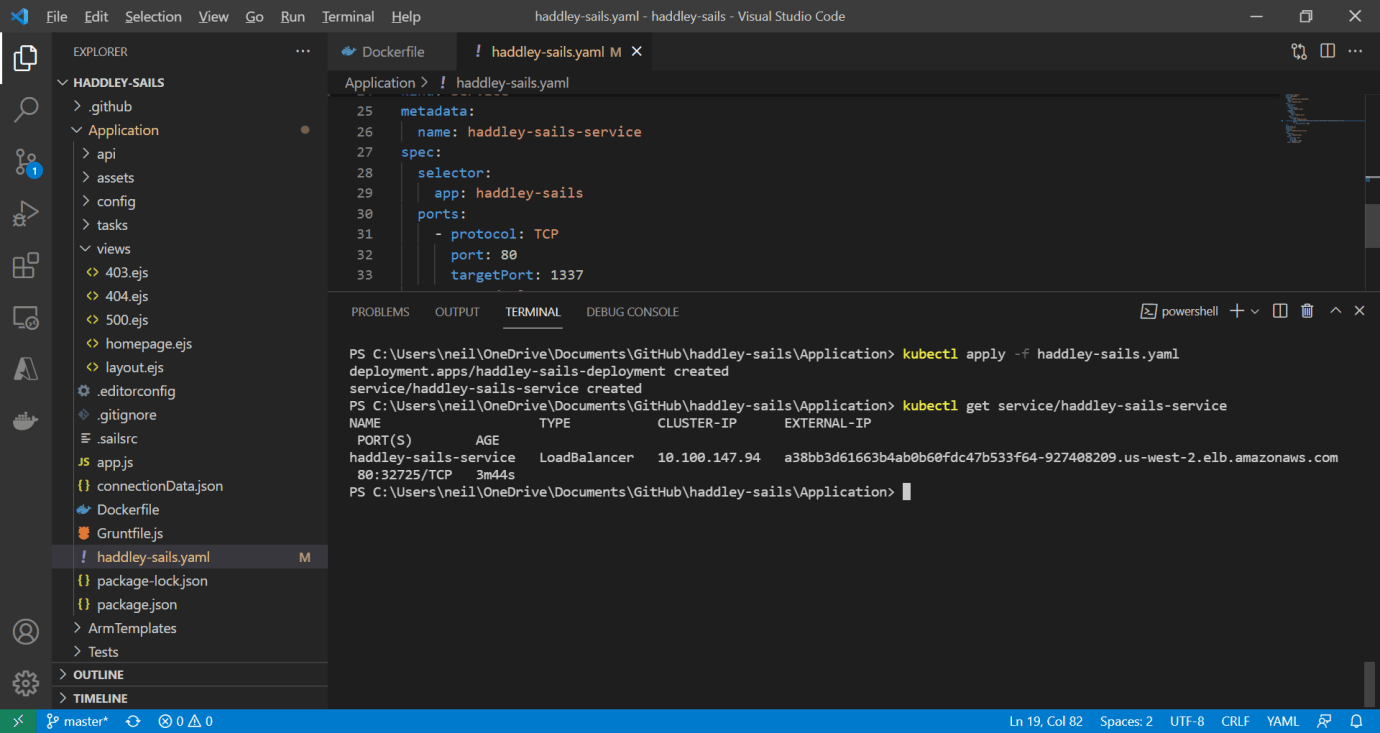This screenshot has width=1380, height=733.
Task: Collapse the OUTLINE section
Action: coord(98,675)
